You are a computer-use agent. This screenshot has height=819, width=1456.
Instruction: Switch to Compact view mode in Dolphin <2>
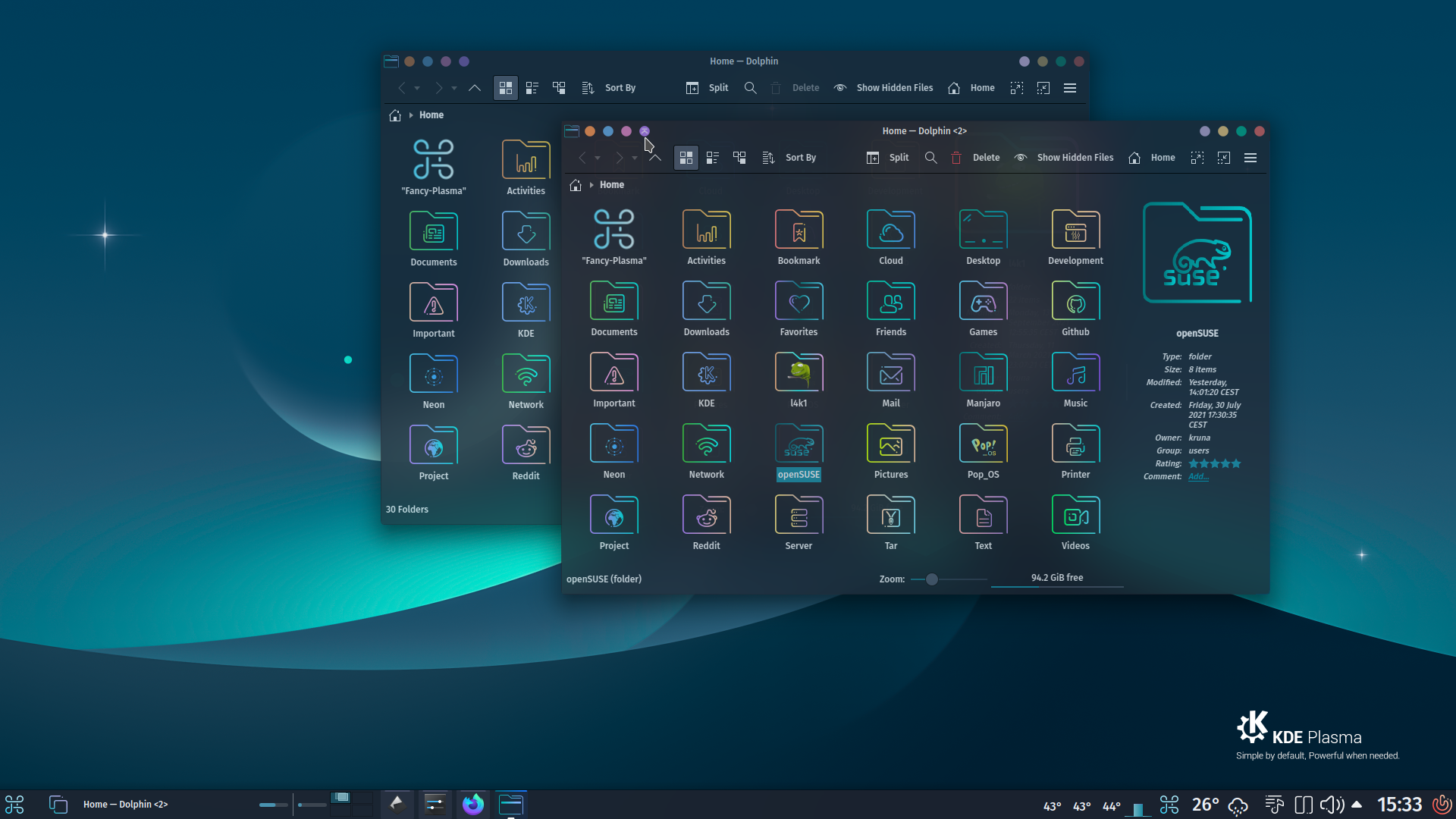click(x=712, y=158)
